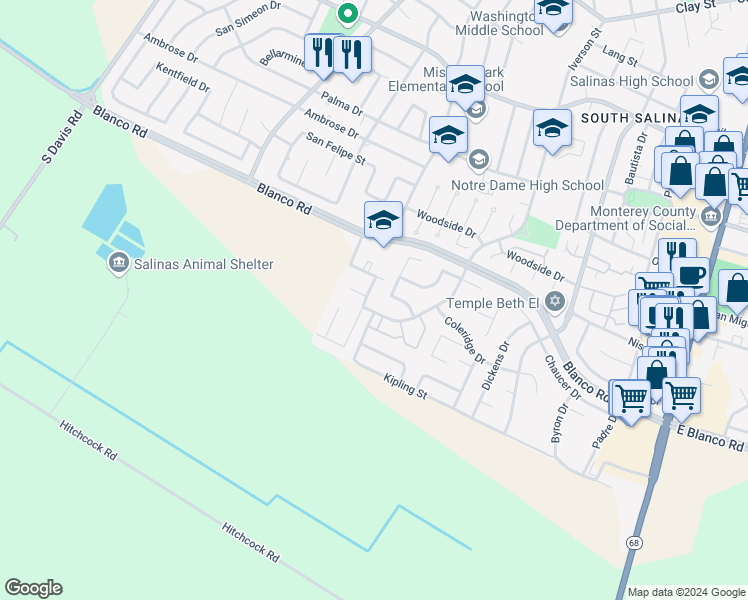
Task: Open the restaurant marker touching the Bellarmine label
Action: (323, 56)
